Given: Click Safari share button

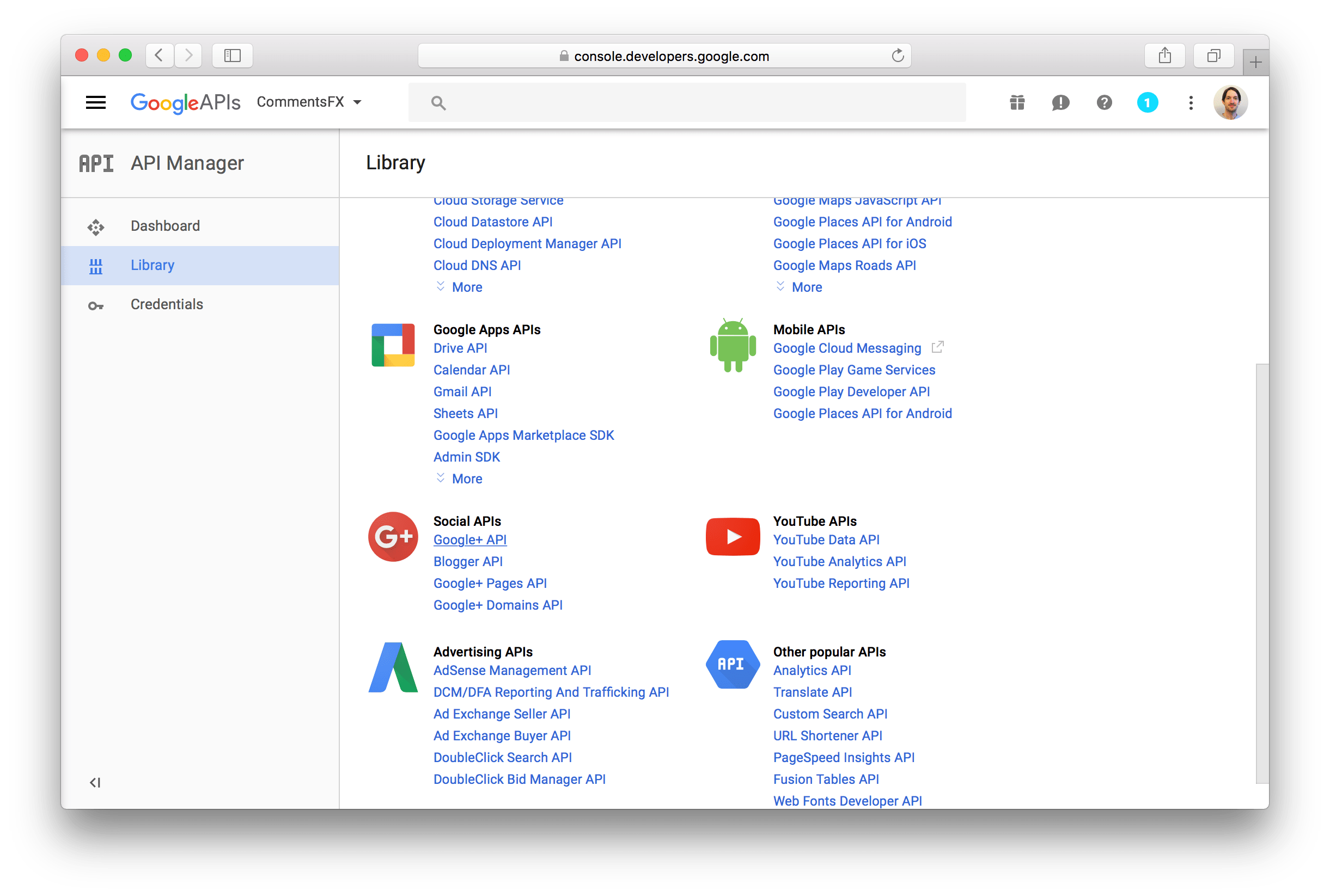Looking at the screenshot, I should [x=1164, y=56].
